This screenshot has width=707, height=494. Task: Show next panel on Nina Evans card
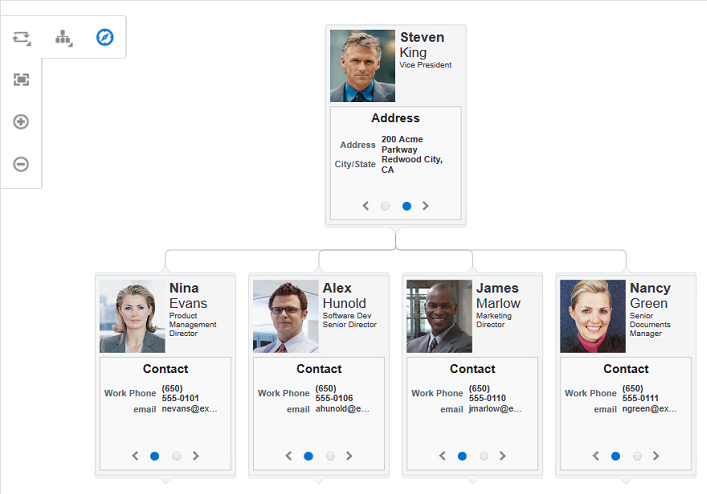pyautogui.click(x=196, y=456)
